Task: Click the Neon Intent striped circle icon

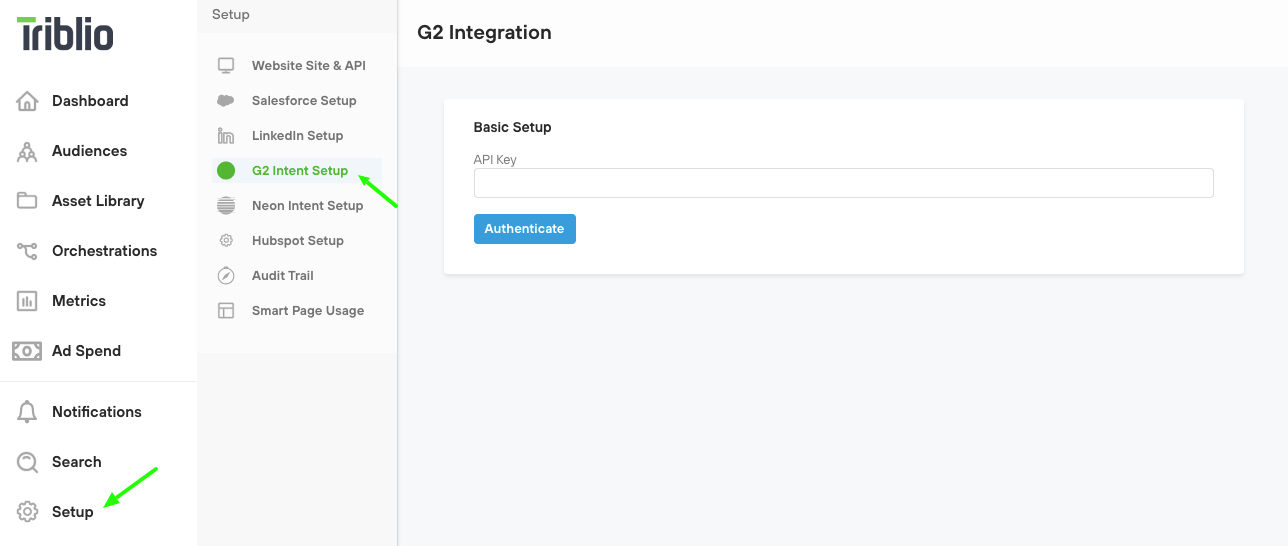Action: 226,206
